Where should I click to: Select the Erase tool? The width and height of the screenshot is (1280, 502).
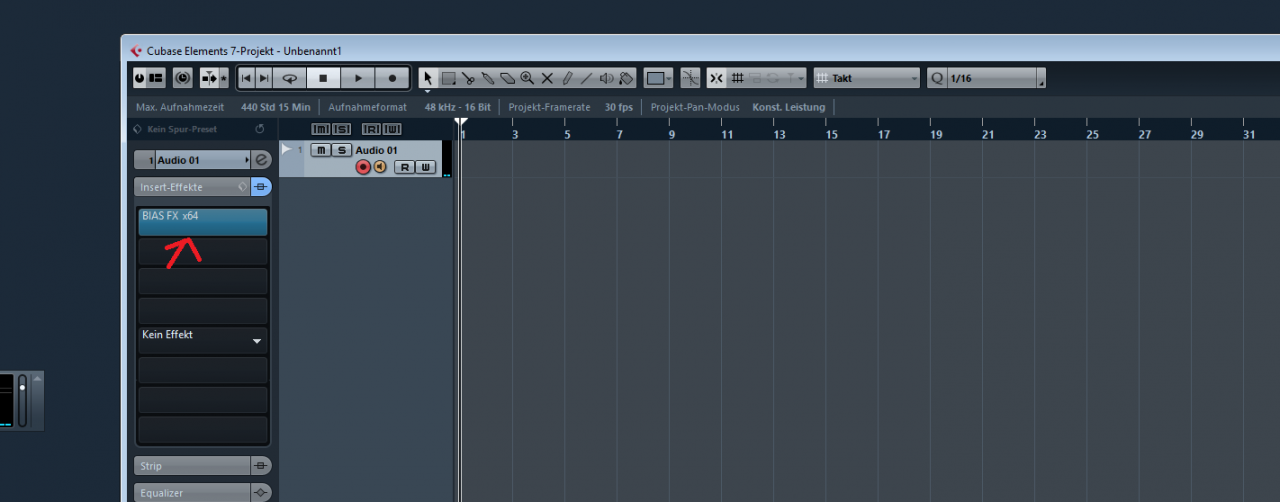tap(507, 78)
